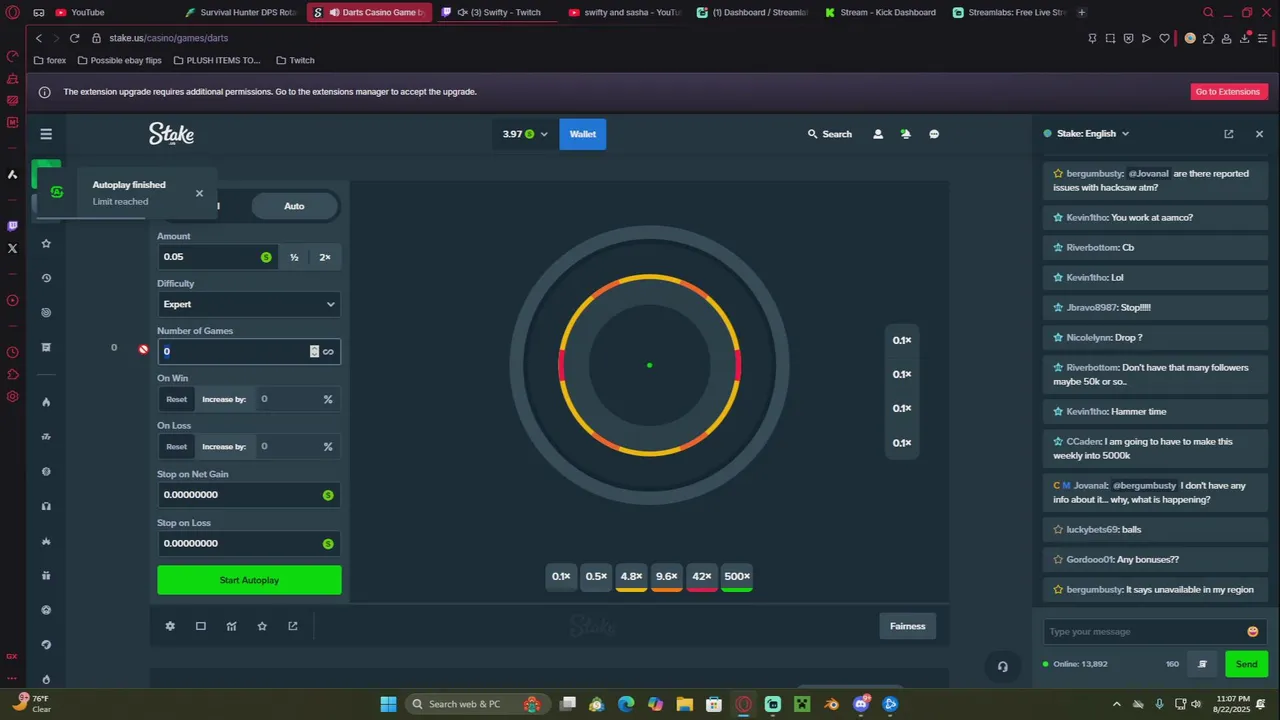Pop out the chat panel
This screenshot has height=720, width=1280.
1229,134
